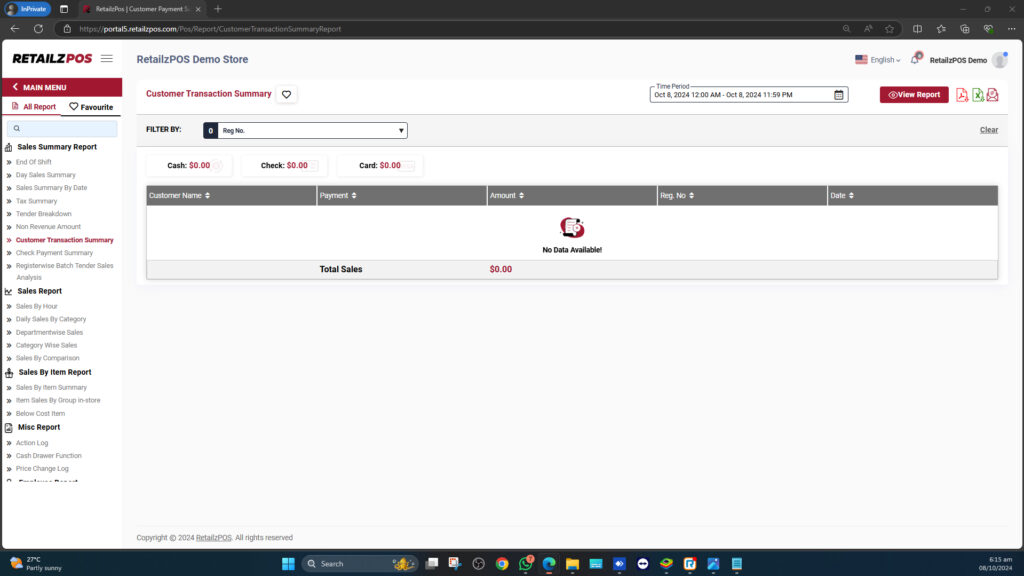Expand the browser settings menu
1024x576 pixels.
coord(1012,29)
